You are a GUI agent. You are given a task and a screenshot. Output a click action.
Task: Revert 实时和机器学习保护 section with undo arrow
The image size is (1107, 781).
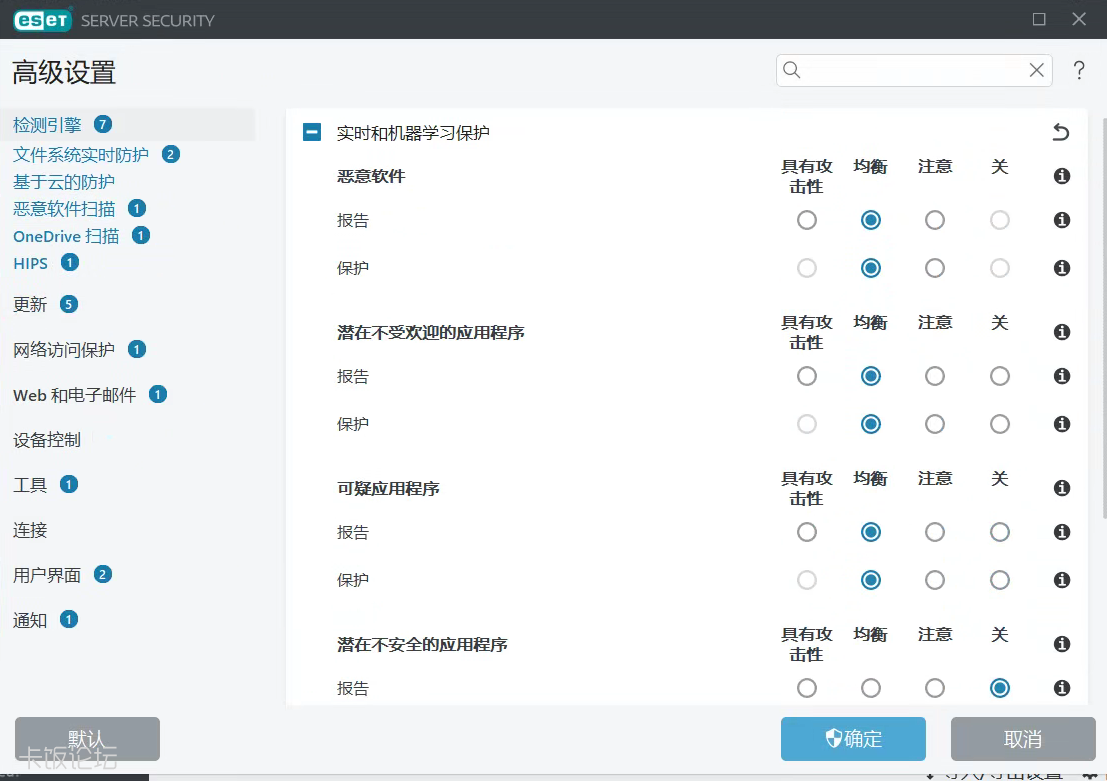[1060, 132]
